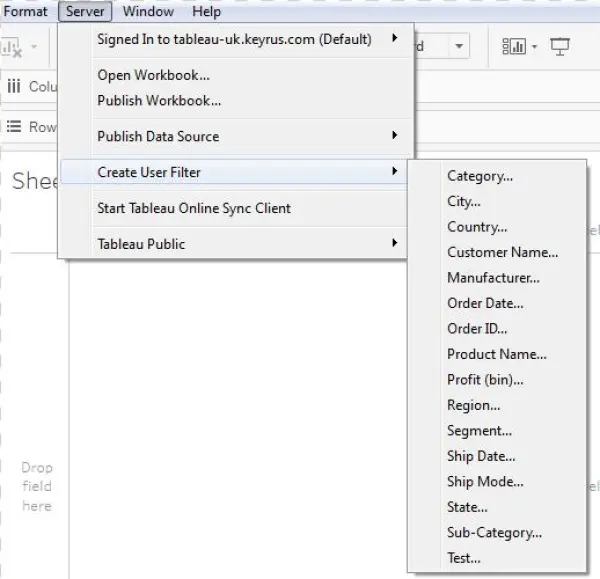Click the clear sheet chart icon
This screenshot has height=579, width=600.
11,47
